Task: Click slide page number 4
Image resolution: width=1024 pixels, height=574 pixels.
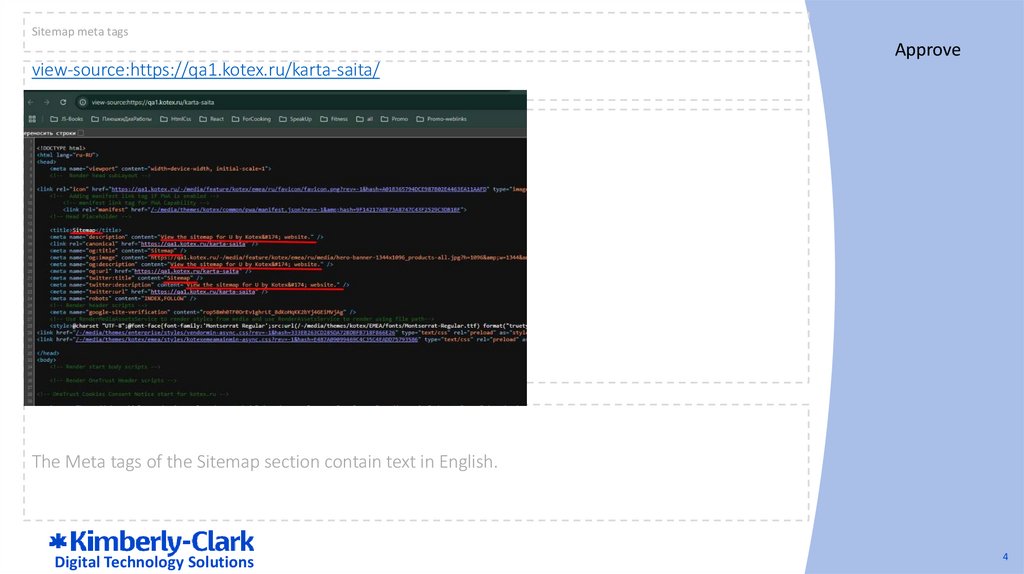Action: [x=1005, y=556]
